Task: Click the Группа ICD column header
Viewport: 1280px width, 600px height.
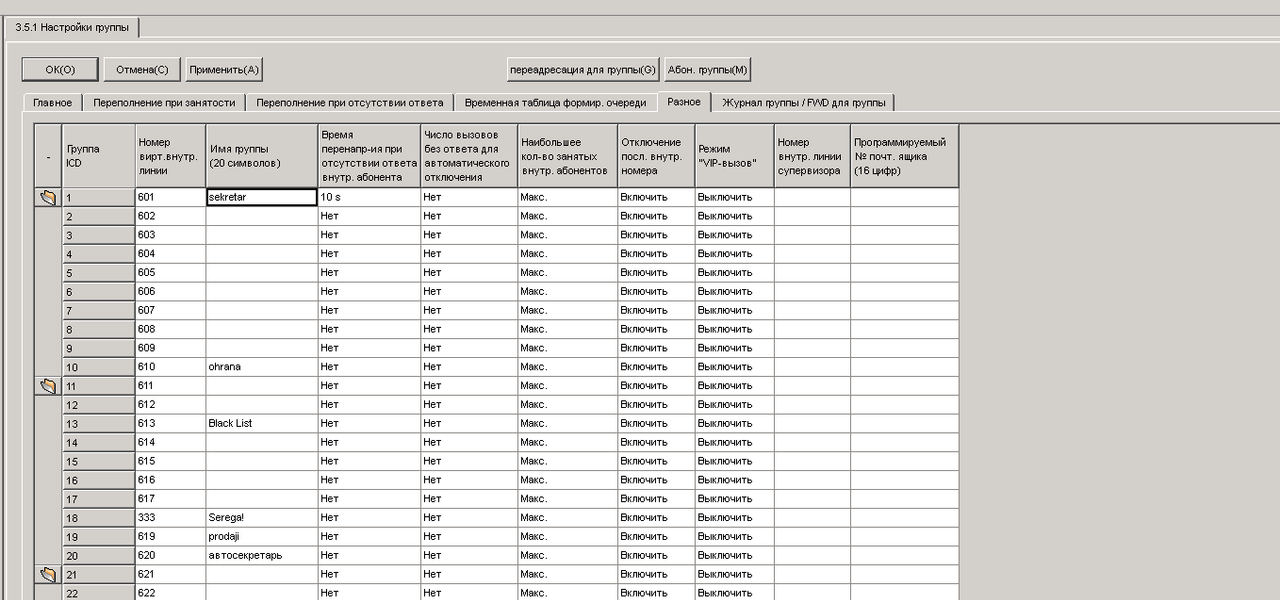Action: click(x=99, y=156)
